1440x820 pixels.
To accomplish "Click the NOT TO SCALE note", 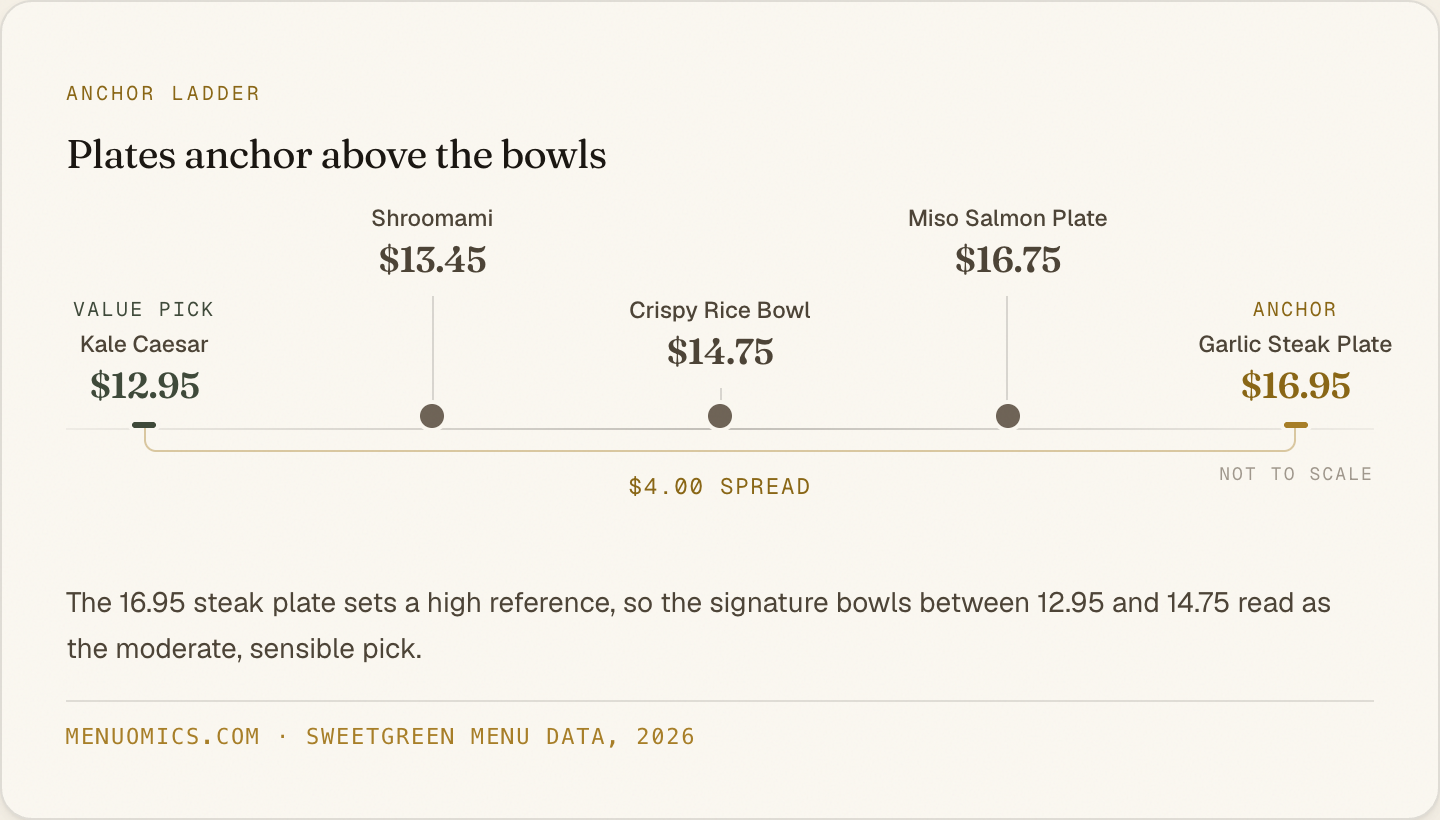I will click(1296, 474).
